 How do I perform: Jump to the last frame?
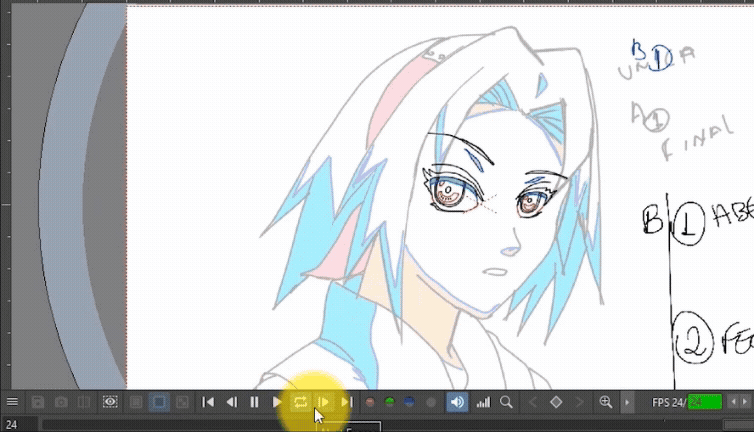coord(347,402)
